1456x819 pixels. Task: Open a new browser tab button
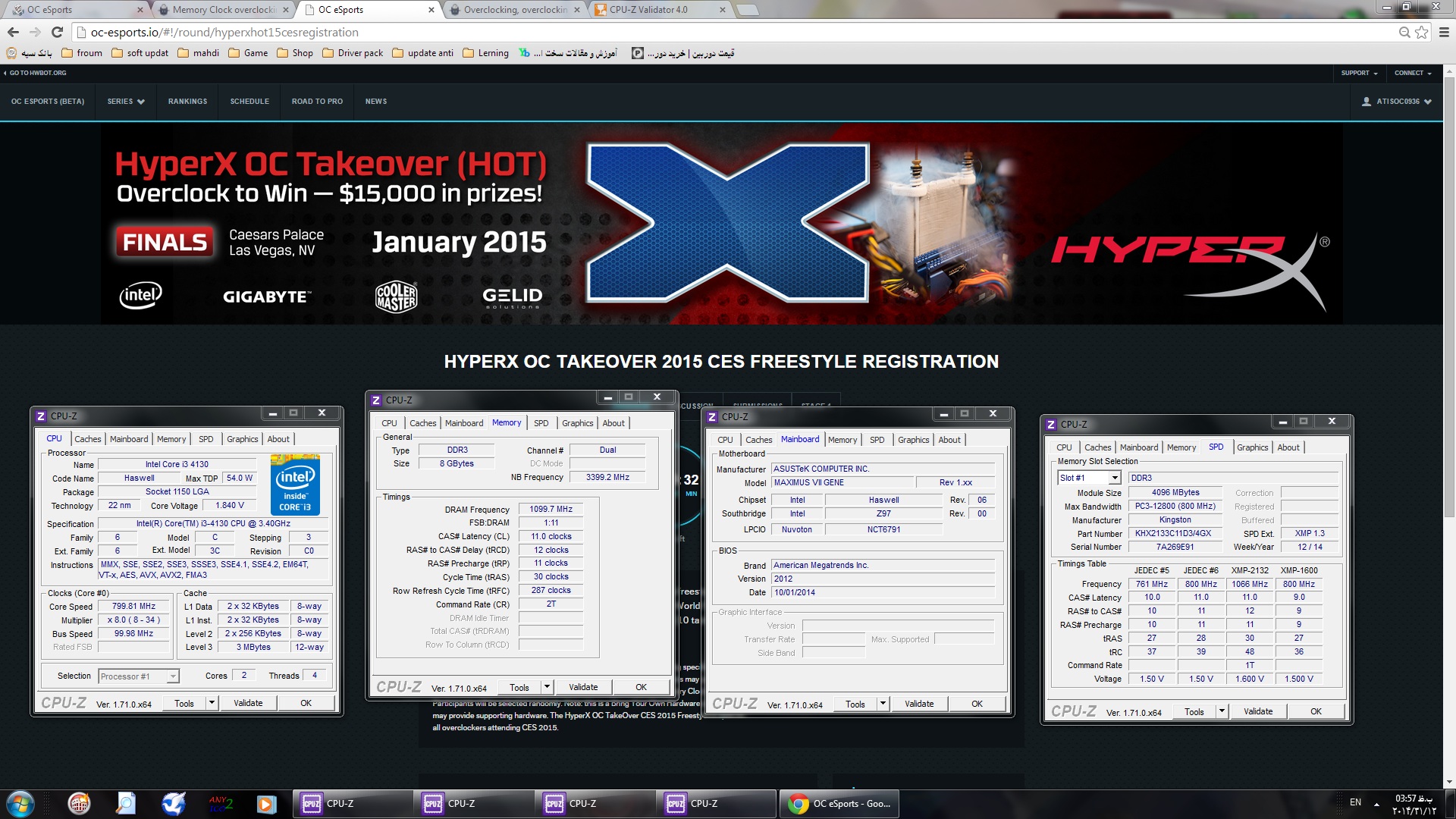pos(748,10)
